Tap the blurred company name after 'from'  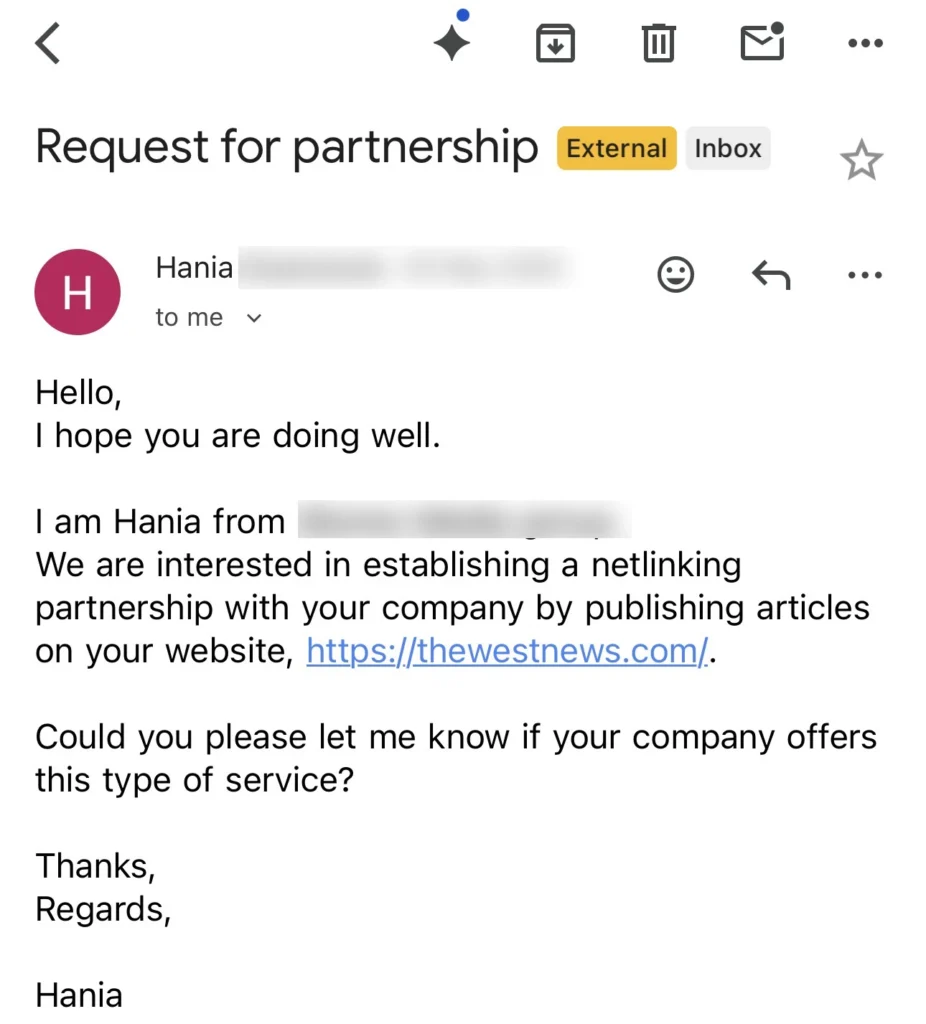[x=465, y=521]
